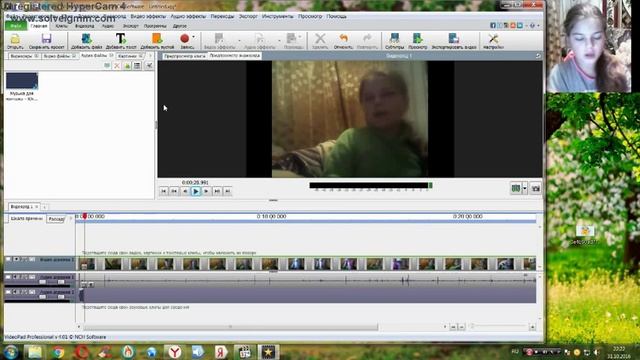The image size is (640, 360).
Task: Click the Preview (Просмотр) toolbar icon
Action: (x=417, y=38)
